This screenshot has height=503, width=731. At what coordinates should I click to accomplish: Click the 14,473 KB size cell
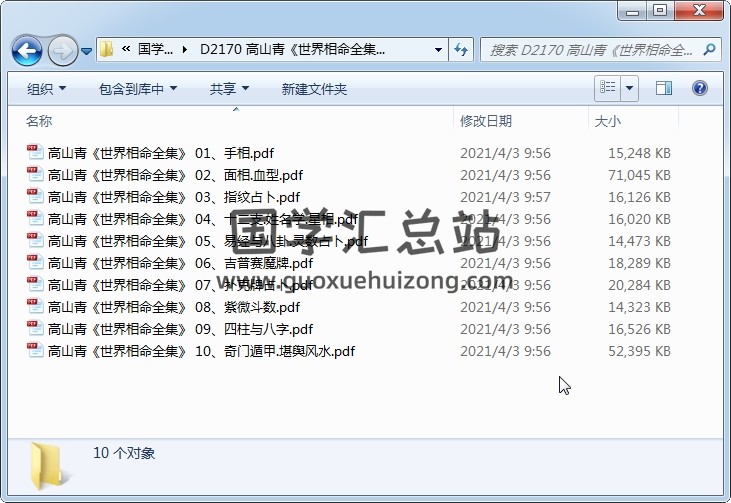point(639,241)
